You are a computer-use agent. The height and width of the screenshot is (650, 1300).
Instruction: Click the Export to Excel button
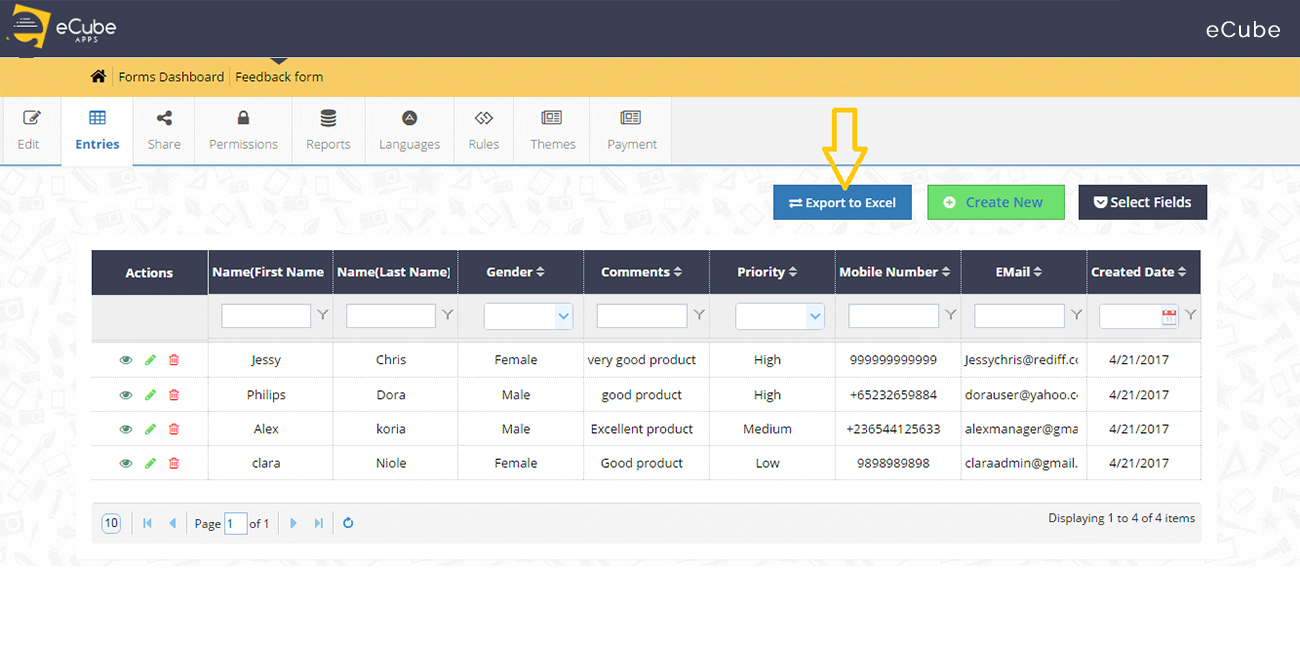842,202
